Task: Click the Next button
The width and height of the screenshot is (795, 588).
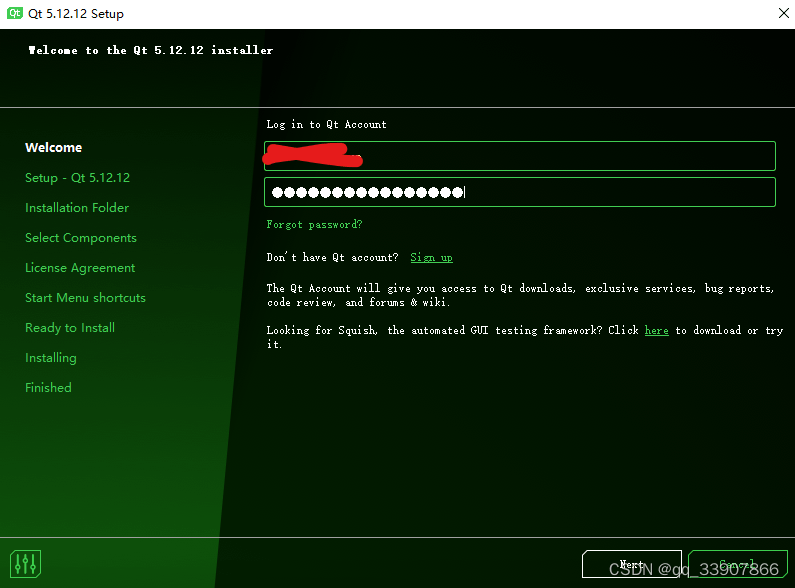Action: coord(632,564)
